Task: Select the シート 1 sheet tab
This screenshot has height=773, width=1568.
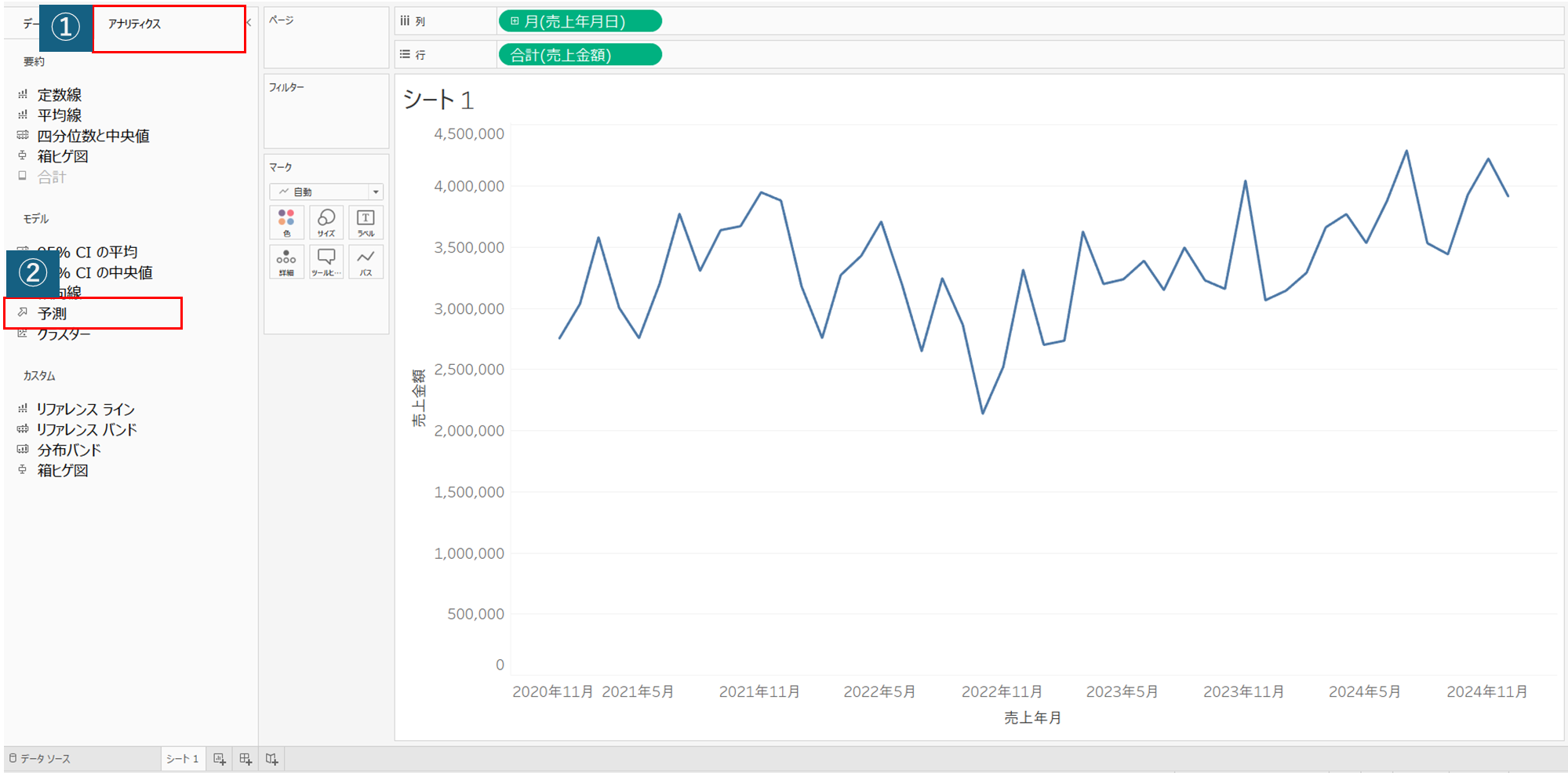Action: [182, 759]
